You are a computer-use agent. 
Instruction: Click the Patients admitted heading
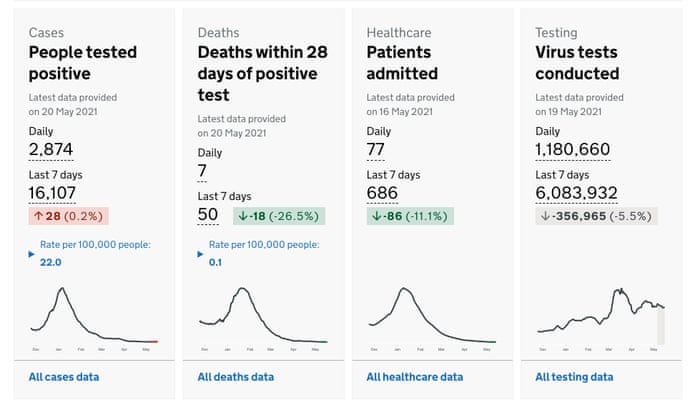click(x=402, y=62)
